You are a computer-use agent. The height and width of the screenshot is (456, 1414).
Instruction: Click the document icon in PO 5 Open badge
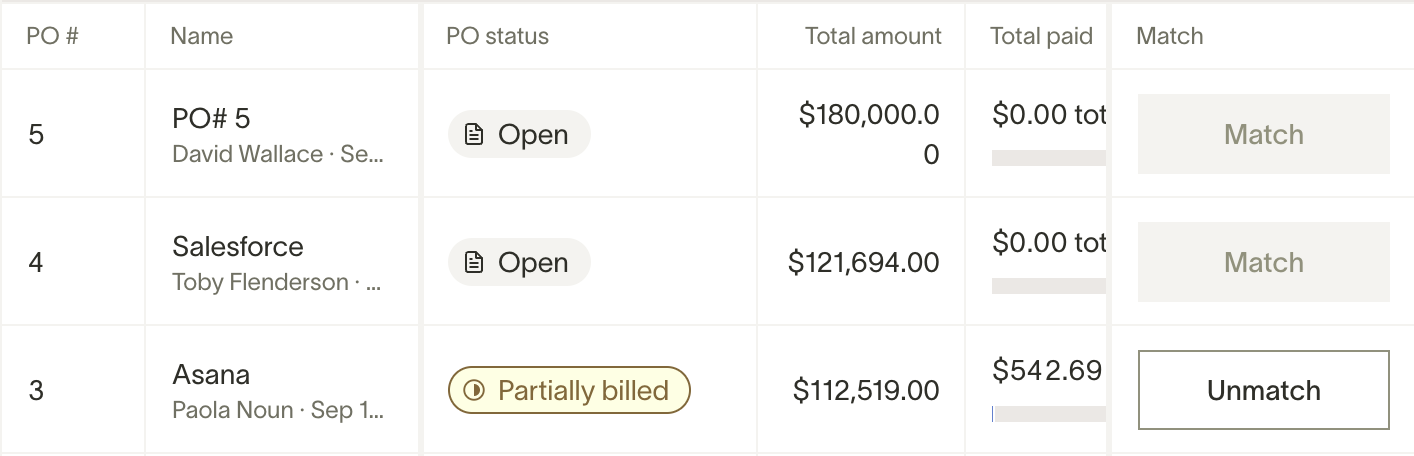pyautogui.click(x=475, y=135)
